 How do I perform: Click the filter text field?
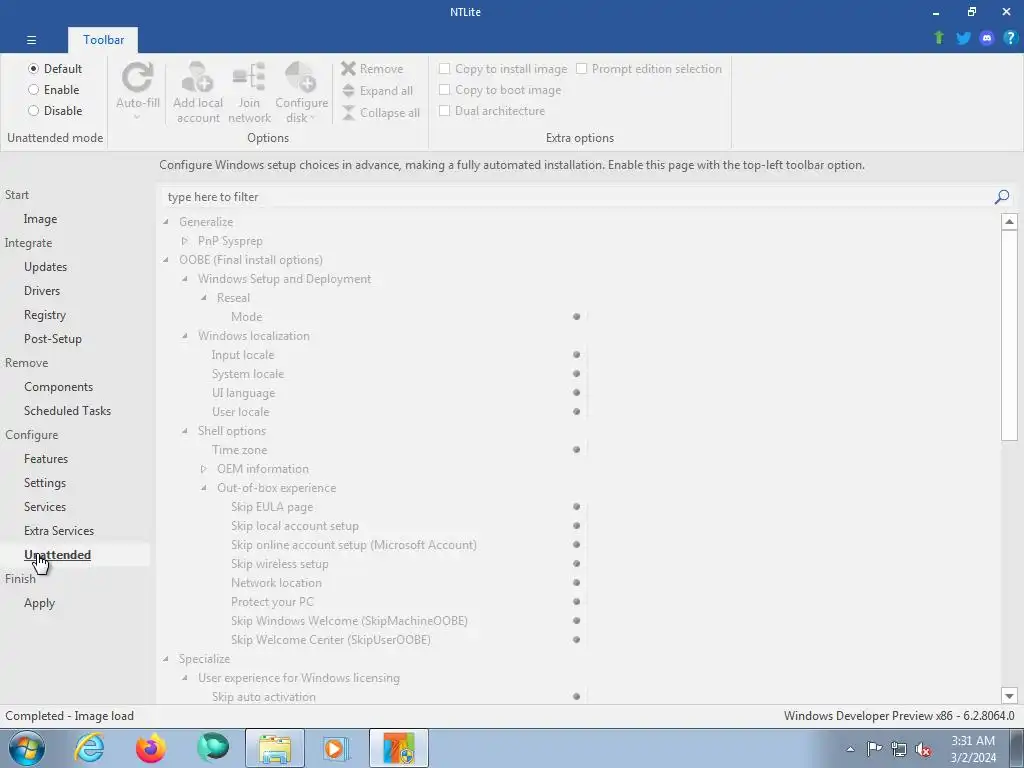point(578,197)
